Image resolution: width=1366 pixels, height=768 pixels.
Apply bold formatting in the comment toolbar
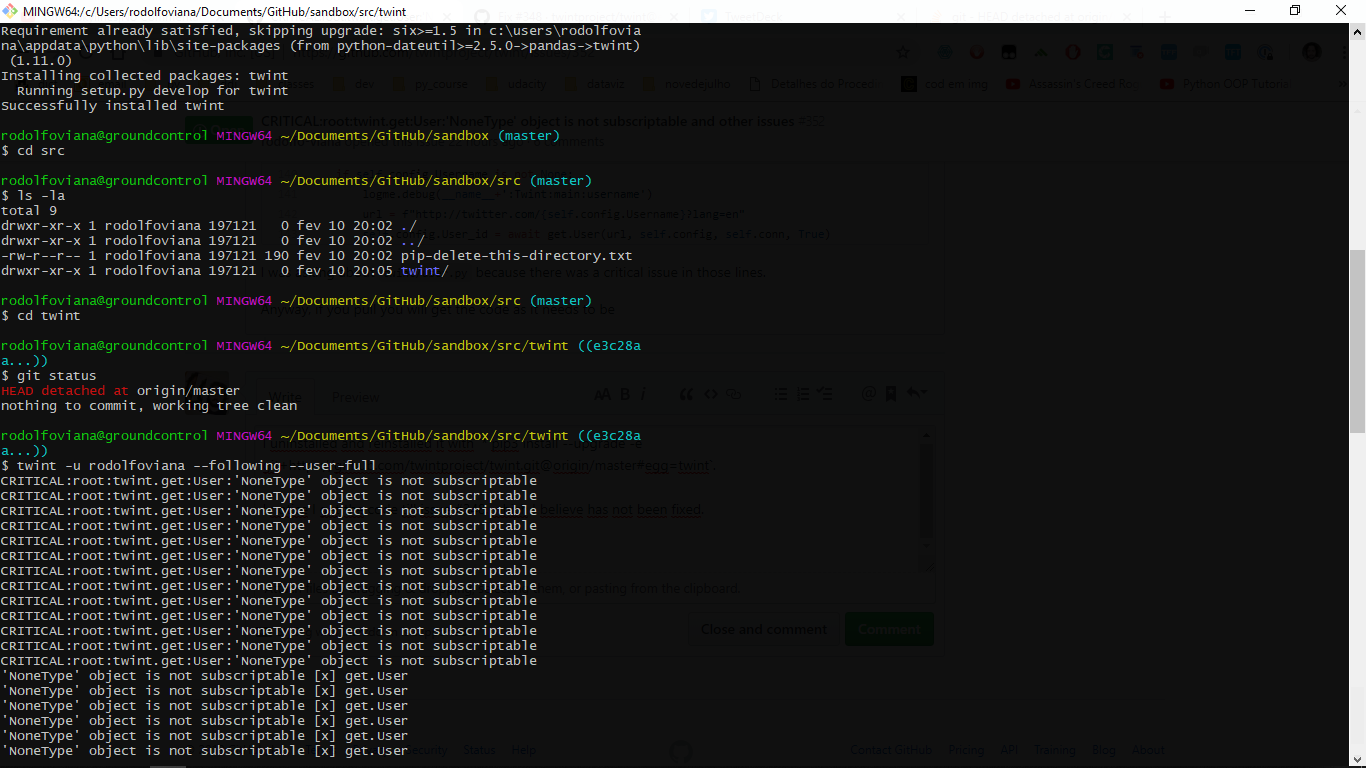[x=624, y=393]
